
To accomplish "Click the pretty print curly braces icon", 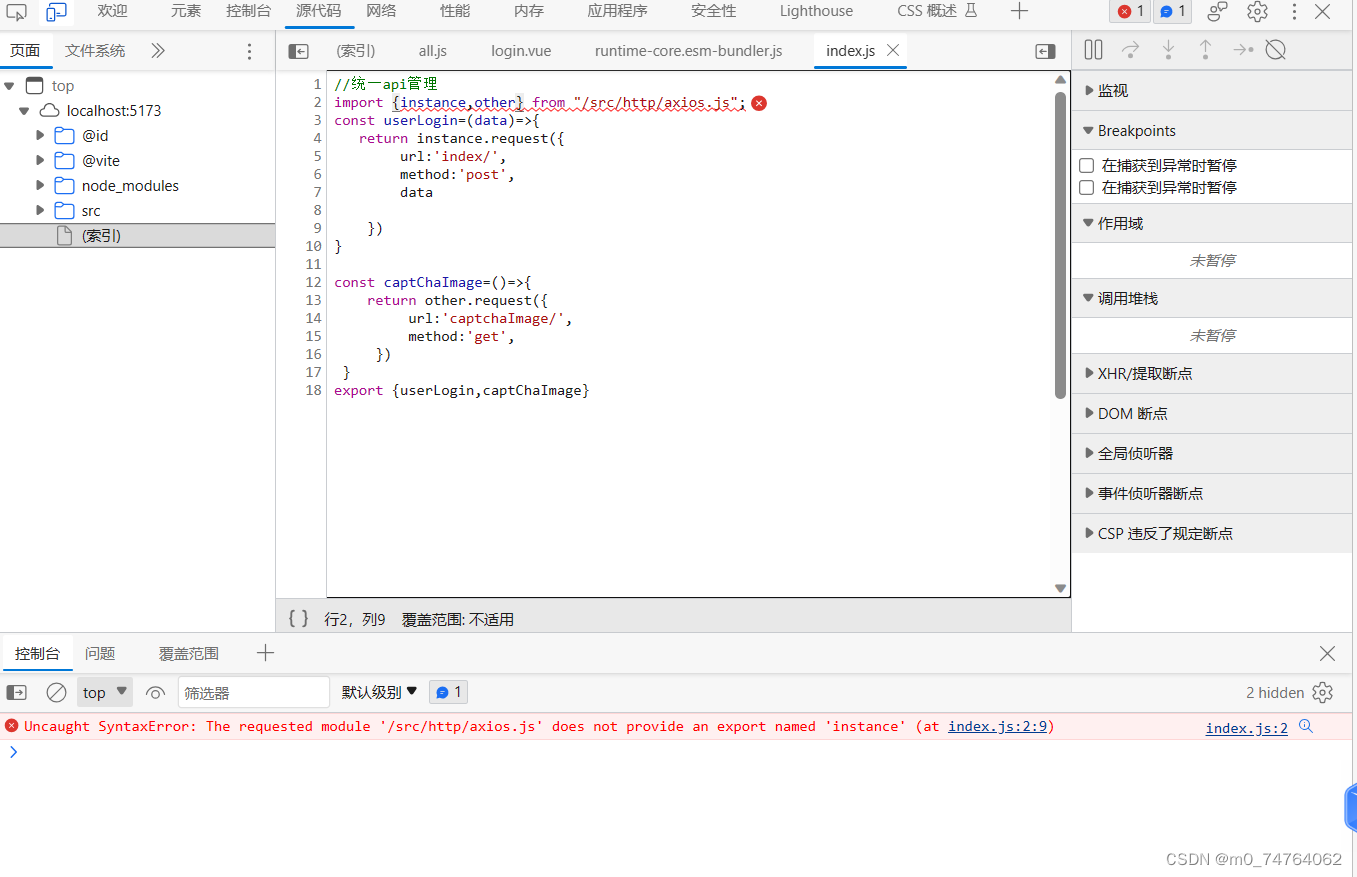I will (x=298, y=619).
